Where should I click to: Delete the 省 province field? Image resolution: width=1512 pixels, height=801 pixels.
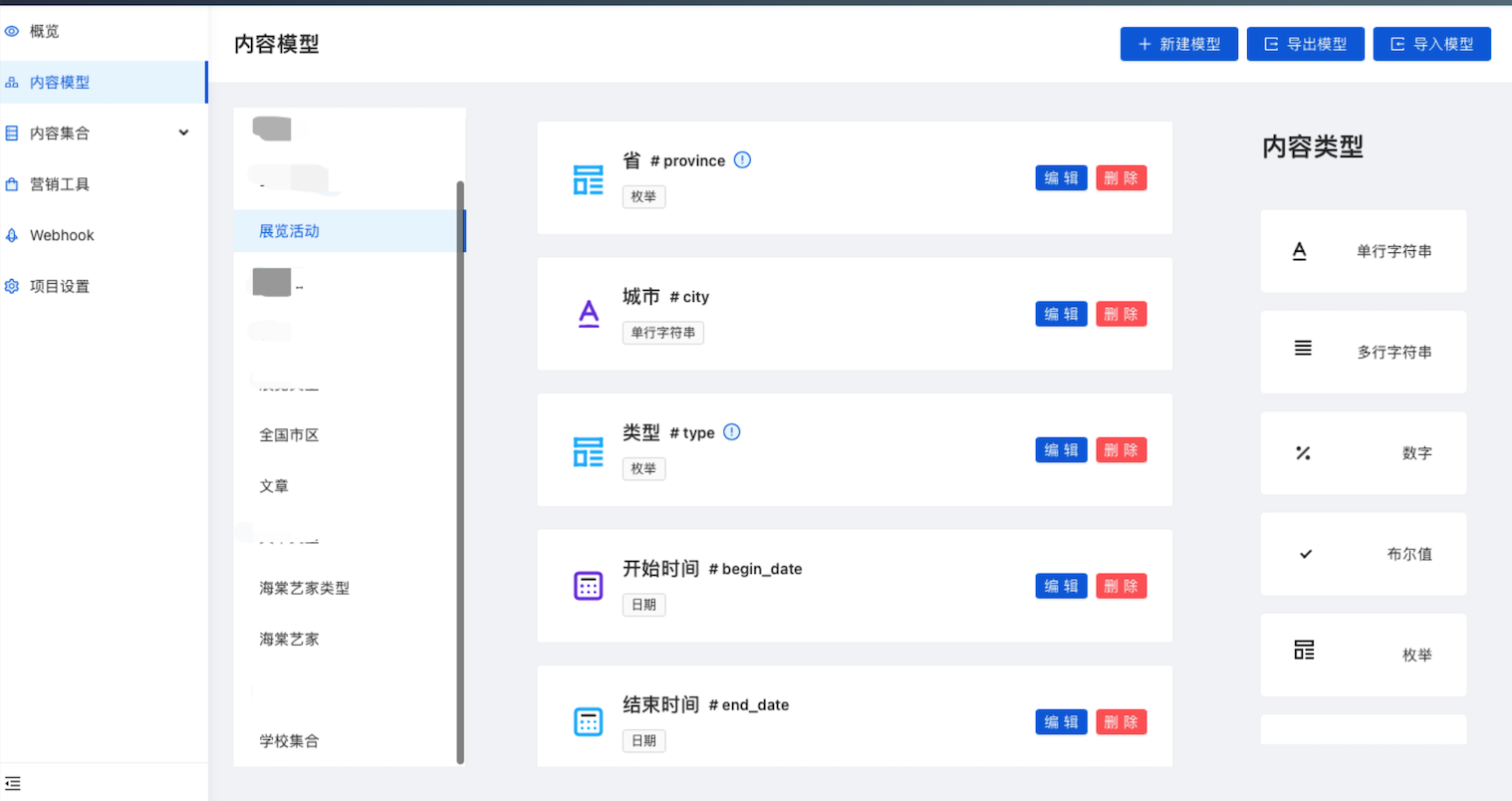click(x=1122, y=178)
